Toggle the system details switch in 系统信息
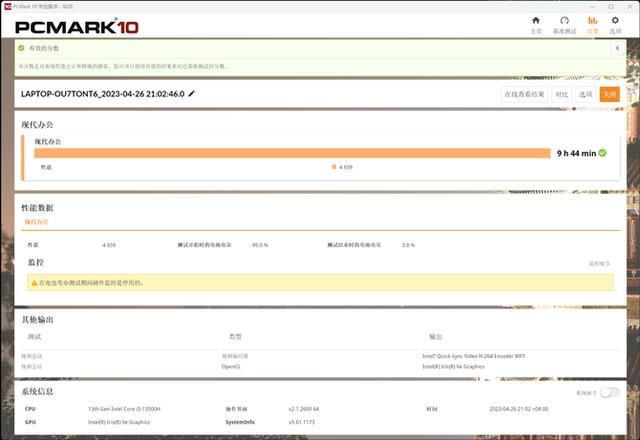The image size is (640, 440). click(610, 392)
